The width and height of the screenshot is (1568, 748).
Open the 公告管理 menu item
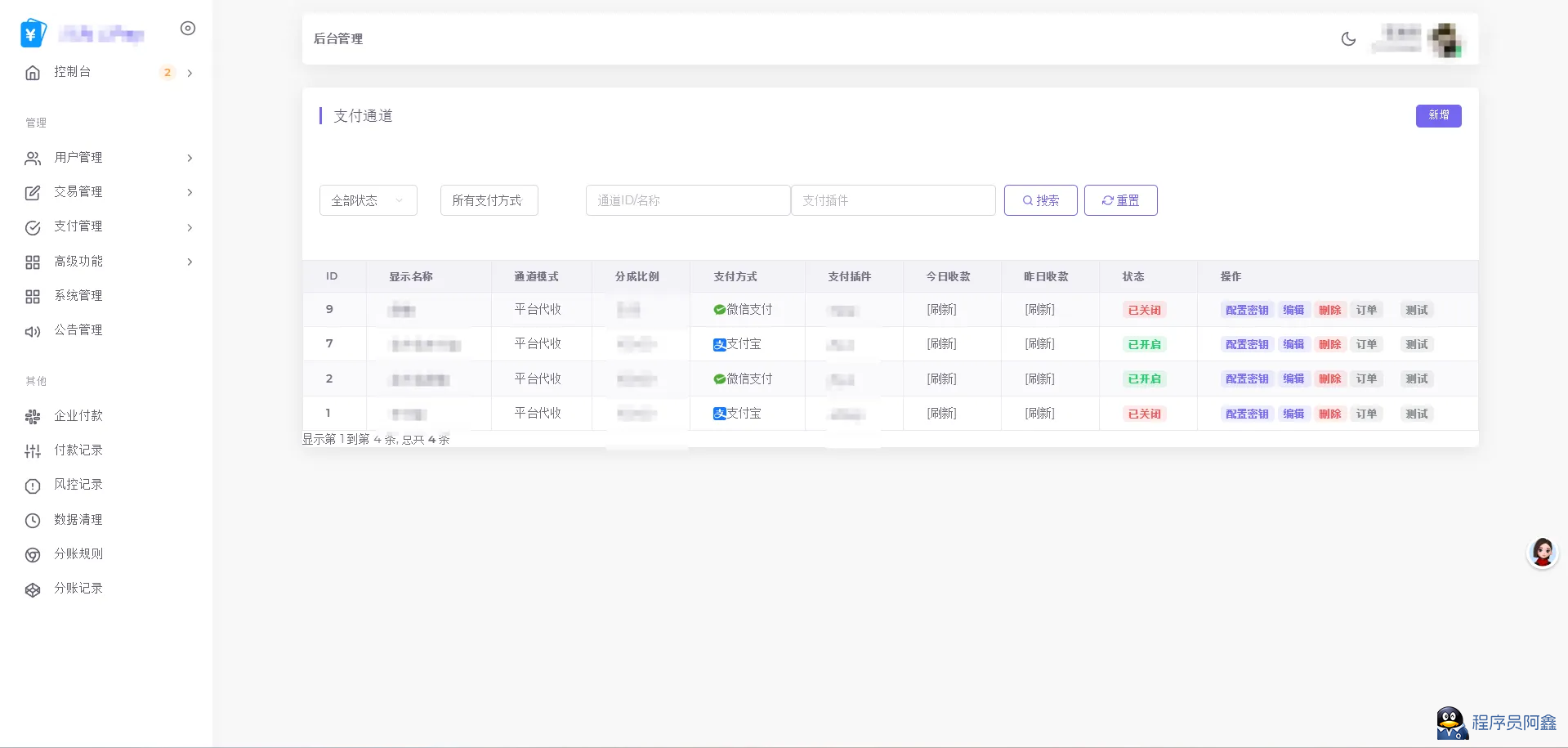(x=78, y=330)
